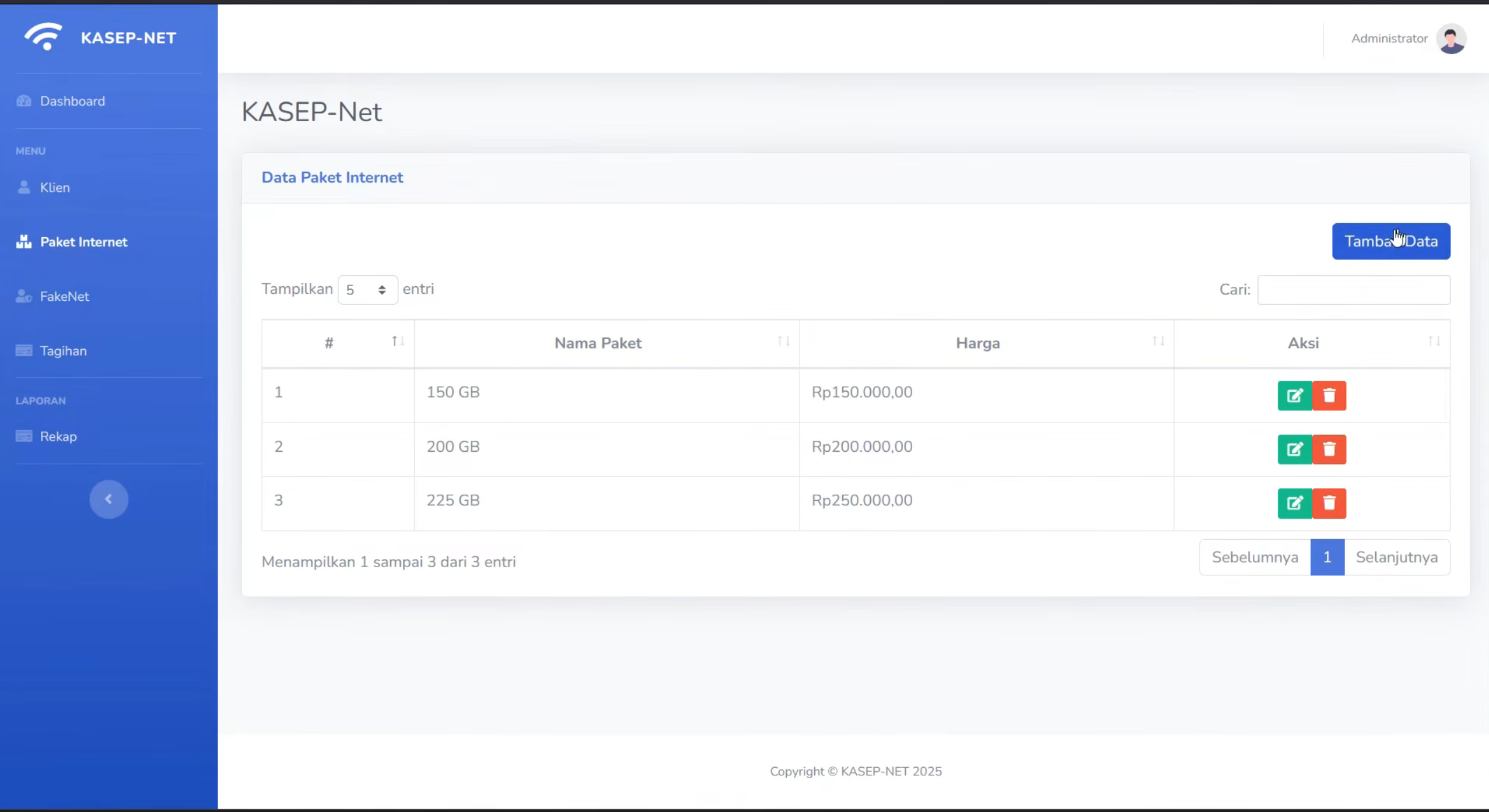
Task: Click the Klien person icon
Action: (x=24, y=187)
